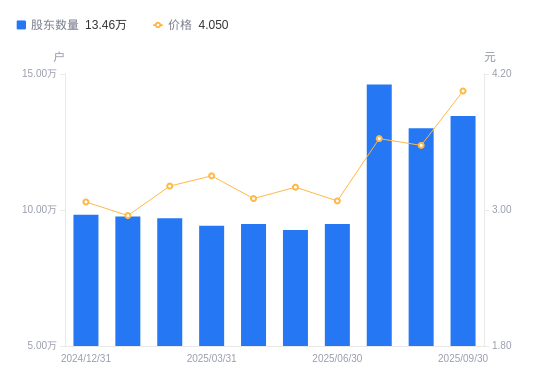Screen dimensions: 550x381
Task: Click the 2025/06/30 axis date label
Action: pos(337,358)
